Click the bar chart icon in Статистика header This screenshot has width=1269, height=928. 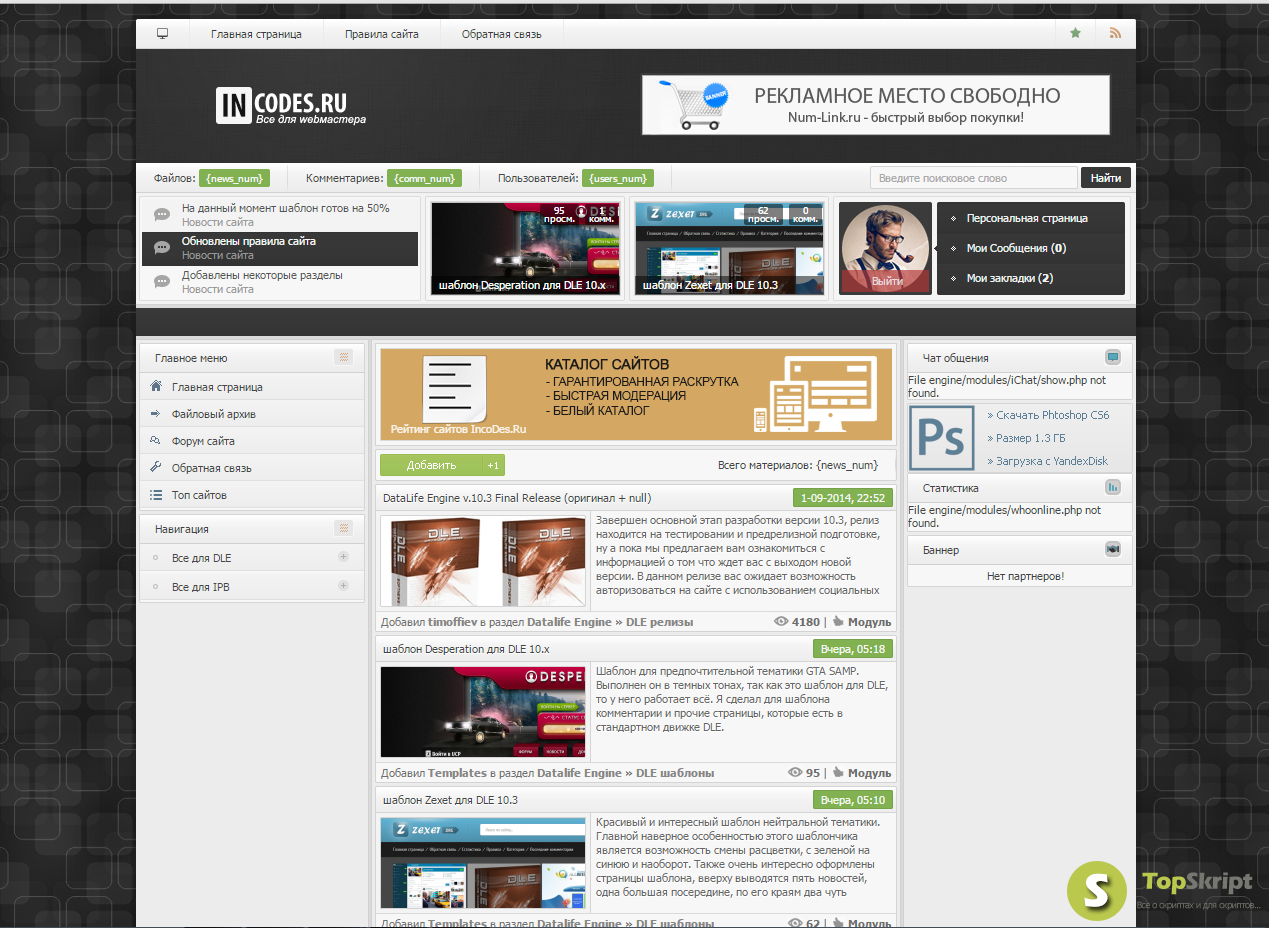tap(1113, 488)
